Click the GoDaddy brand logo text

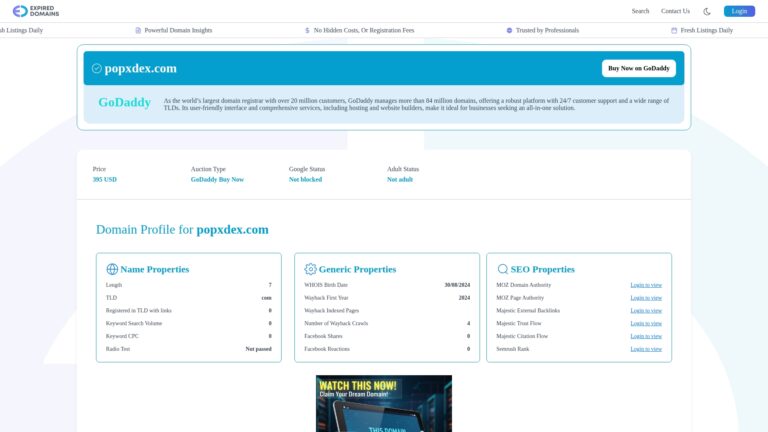(124, 102)
